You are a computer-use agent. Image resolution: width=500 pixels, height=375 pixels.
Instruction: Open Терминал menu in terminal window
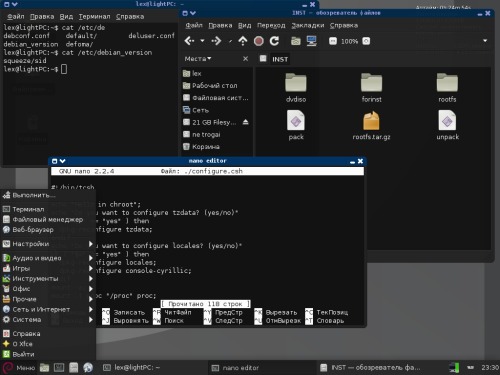pyautogui.click(x=94, y=16)
